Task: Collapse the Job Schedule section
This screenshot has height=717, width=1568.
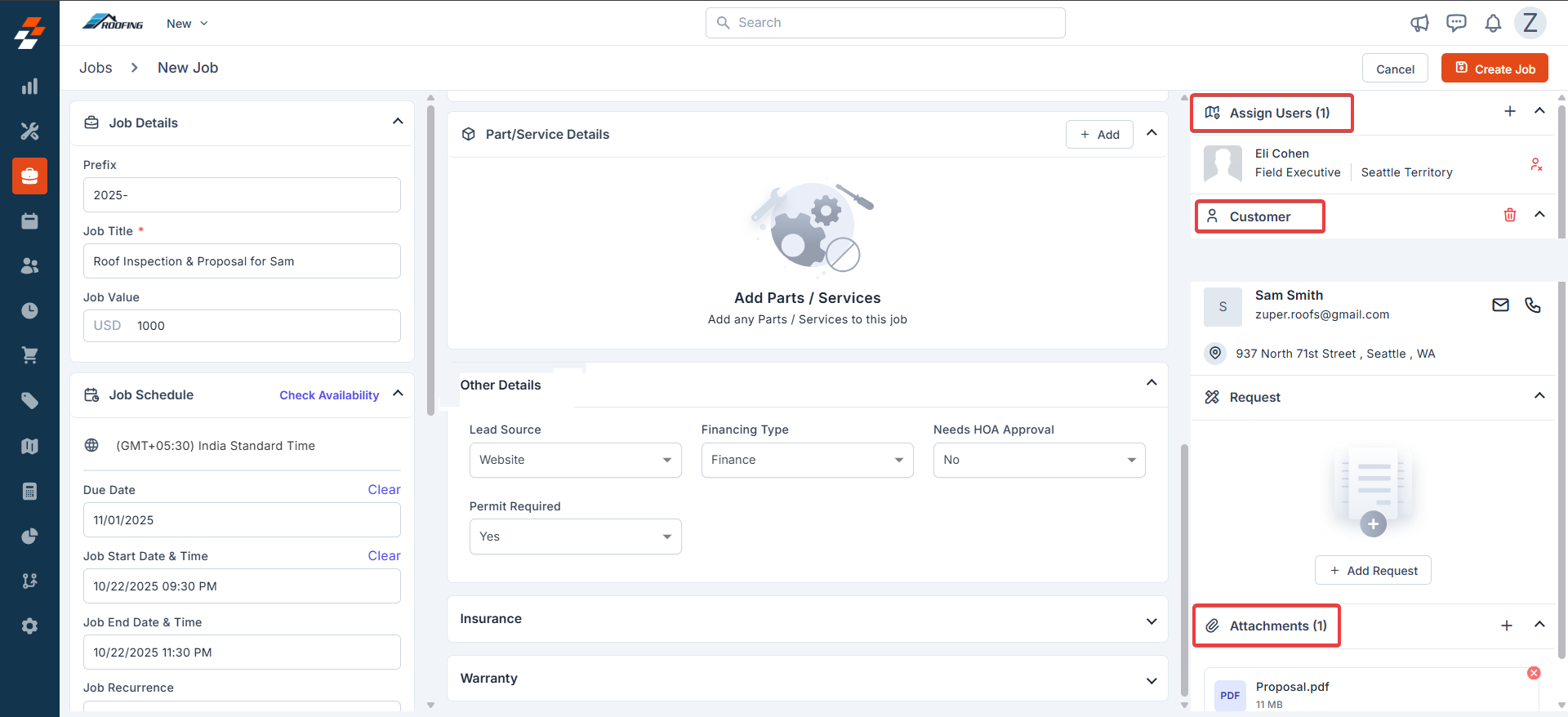Action: point(398,394)
